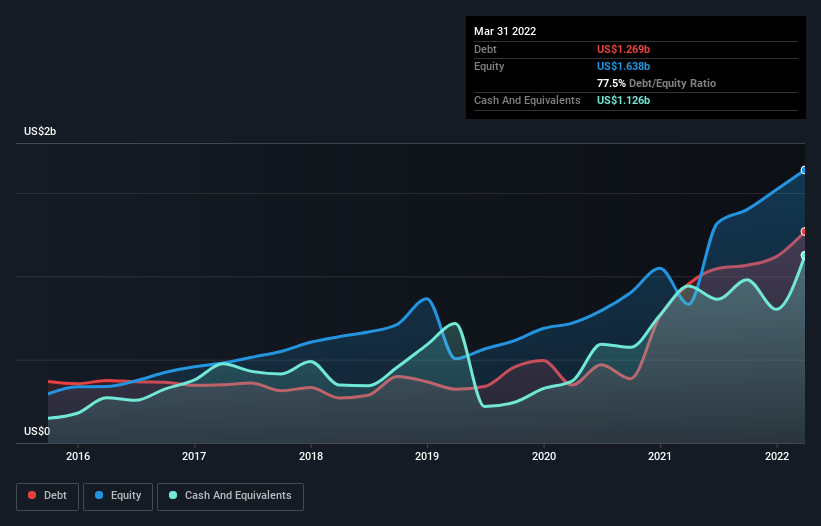Click the red dot beside Debt legend
The width and height of the screenshot is (821, 526).
33,496
